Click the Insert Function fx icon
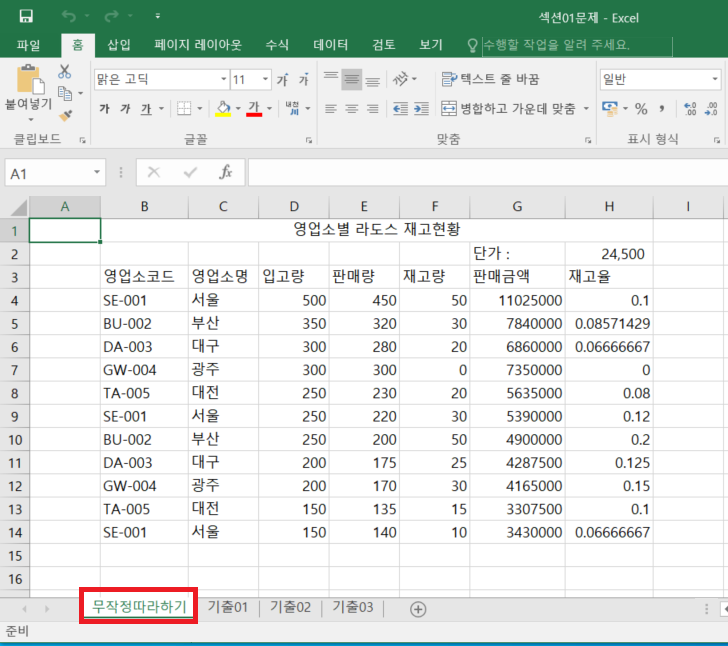Screen dimensions: 728x646 (x=226, y=172)
